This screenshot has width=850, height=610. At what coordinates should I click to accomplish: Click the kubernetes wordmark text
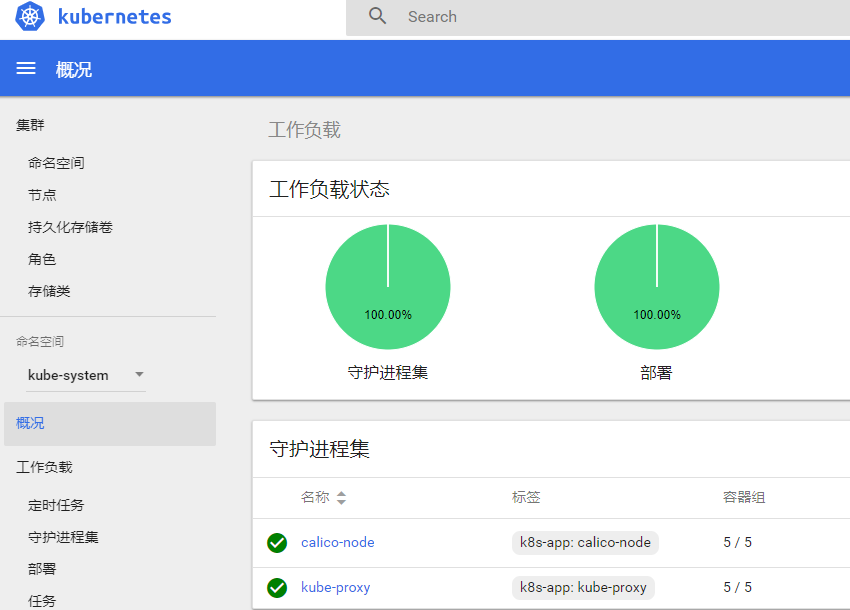(114, 17)
